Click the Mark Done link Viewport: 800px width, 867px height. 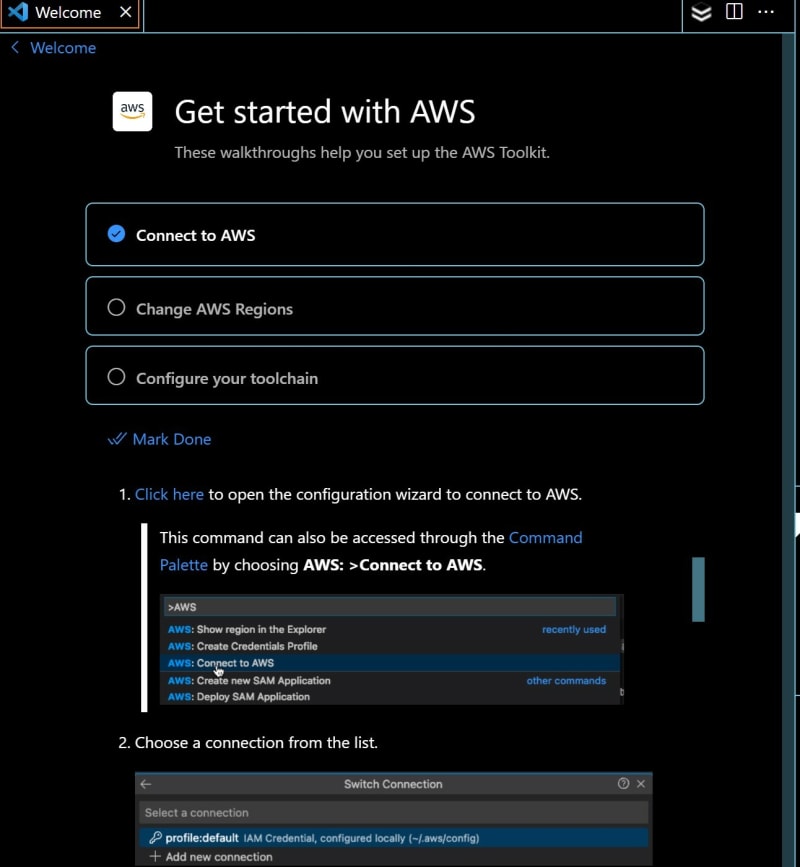point(172,439)
